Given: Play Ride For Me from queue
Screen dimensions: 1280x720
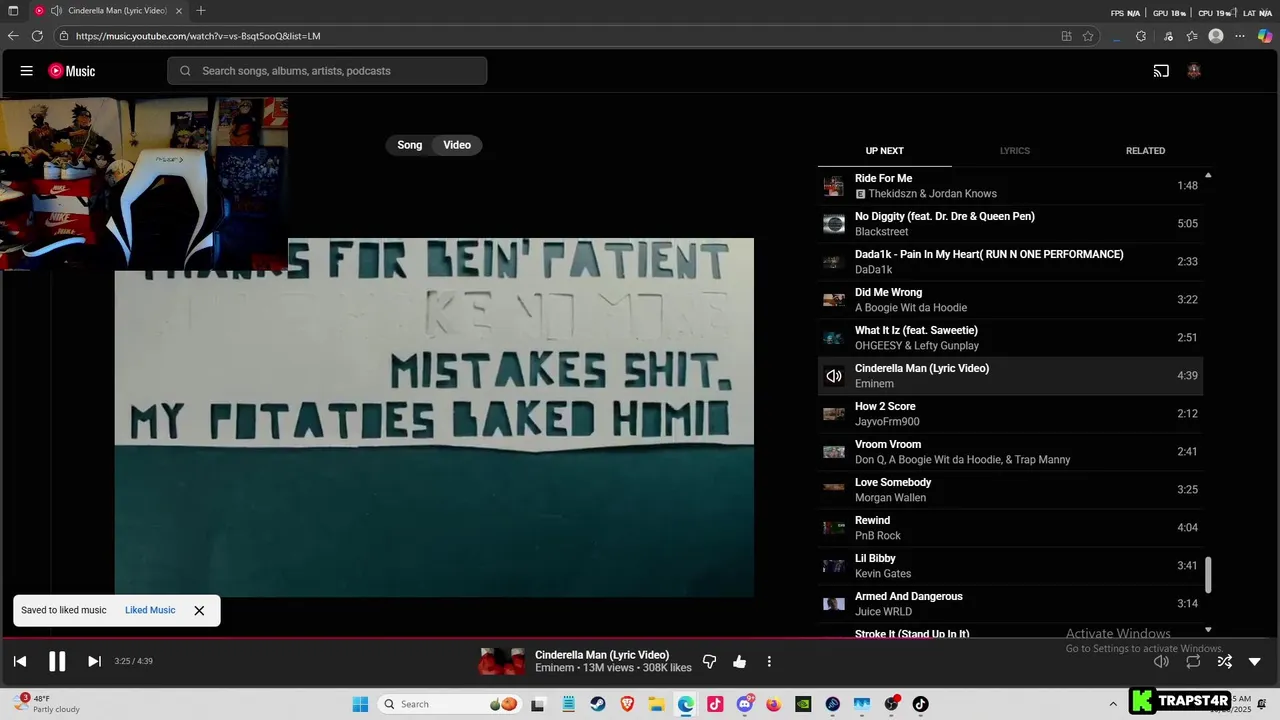Looking at the screenshot, I should (1010, 186).
